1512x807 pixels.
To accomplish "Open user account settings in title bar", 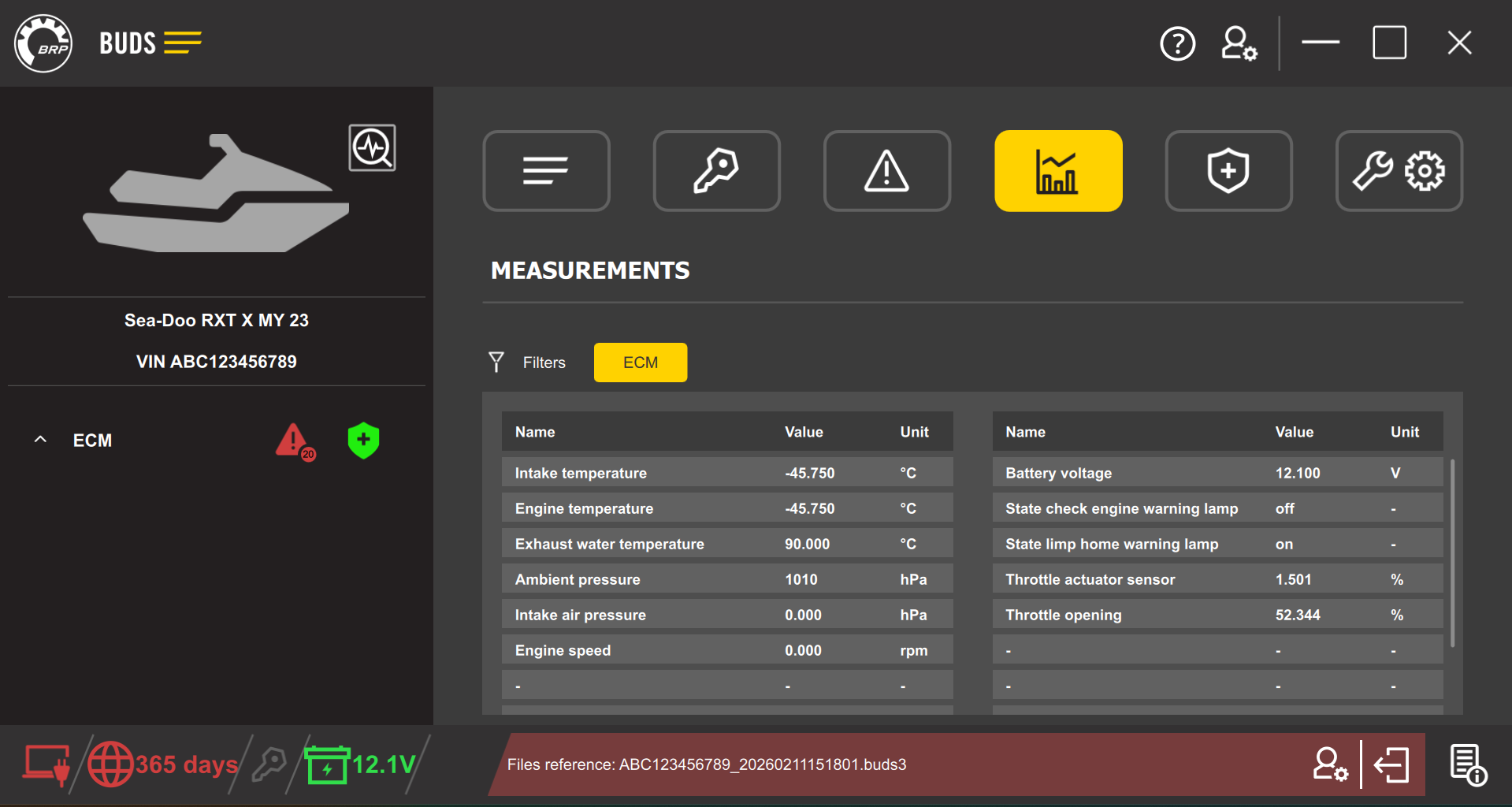I will pos(1239,43).
